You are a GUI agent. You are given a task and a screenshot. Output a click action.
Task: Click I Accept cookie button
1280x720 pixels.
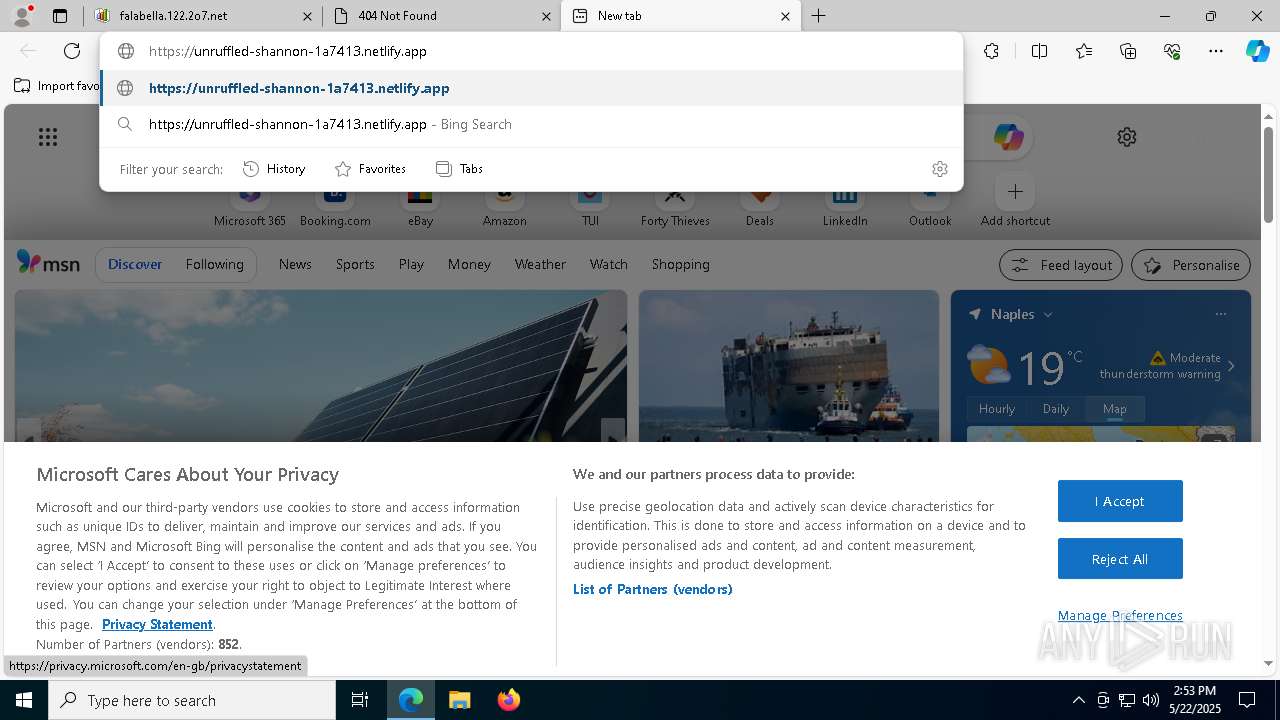coord(1120,501)
